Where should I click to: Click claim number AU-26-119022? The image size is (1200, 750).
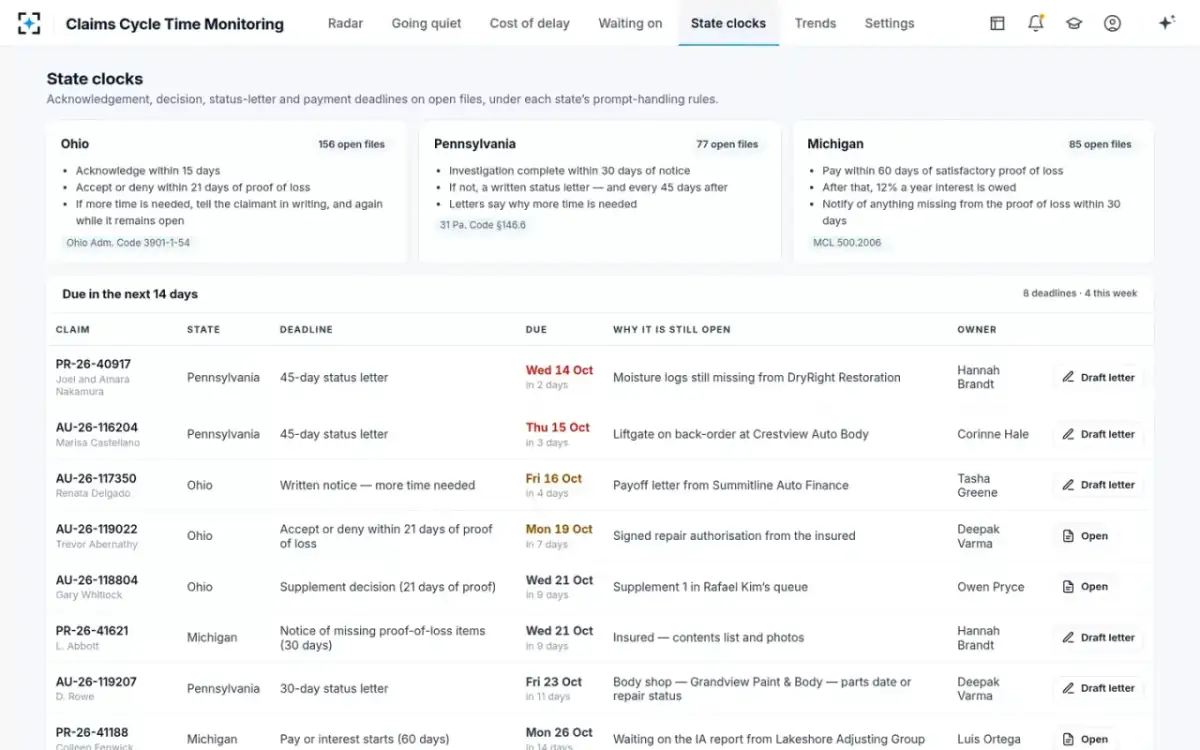(x=97, y=529)
